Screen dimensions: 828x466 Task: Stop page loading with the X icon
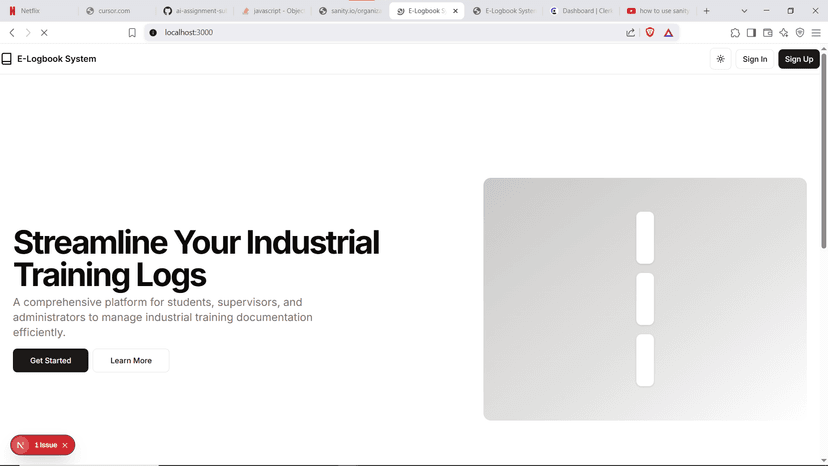coord(44,32)
